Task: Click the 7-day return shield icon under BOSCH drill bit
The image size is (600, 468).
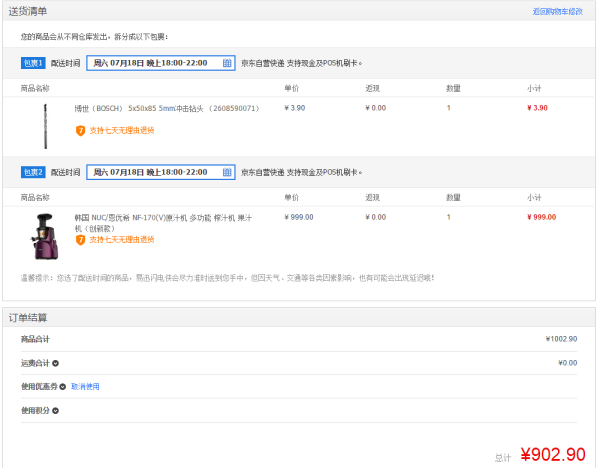Action: (80, 130)
